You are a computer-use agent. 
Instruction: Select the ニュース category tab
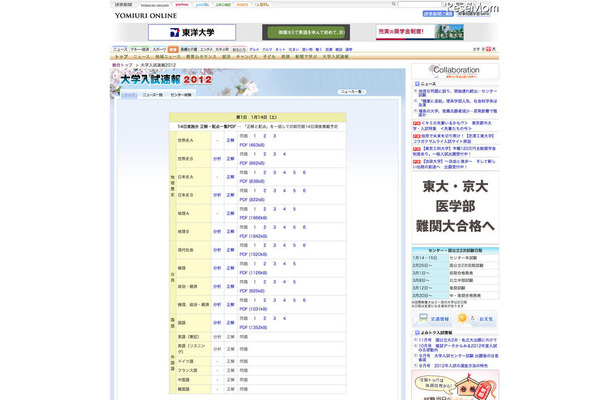click(120, 49)
